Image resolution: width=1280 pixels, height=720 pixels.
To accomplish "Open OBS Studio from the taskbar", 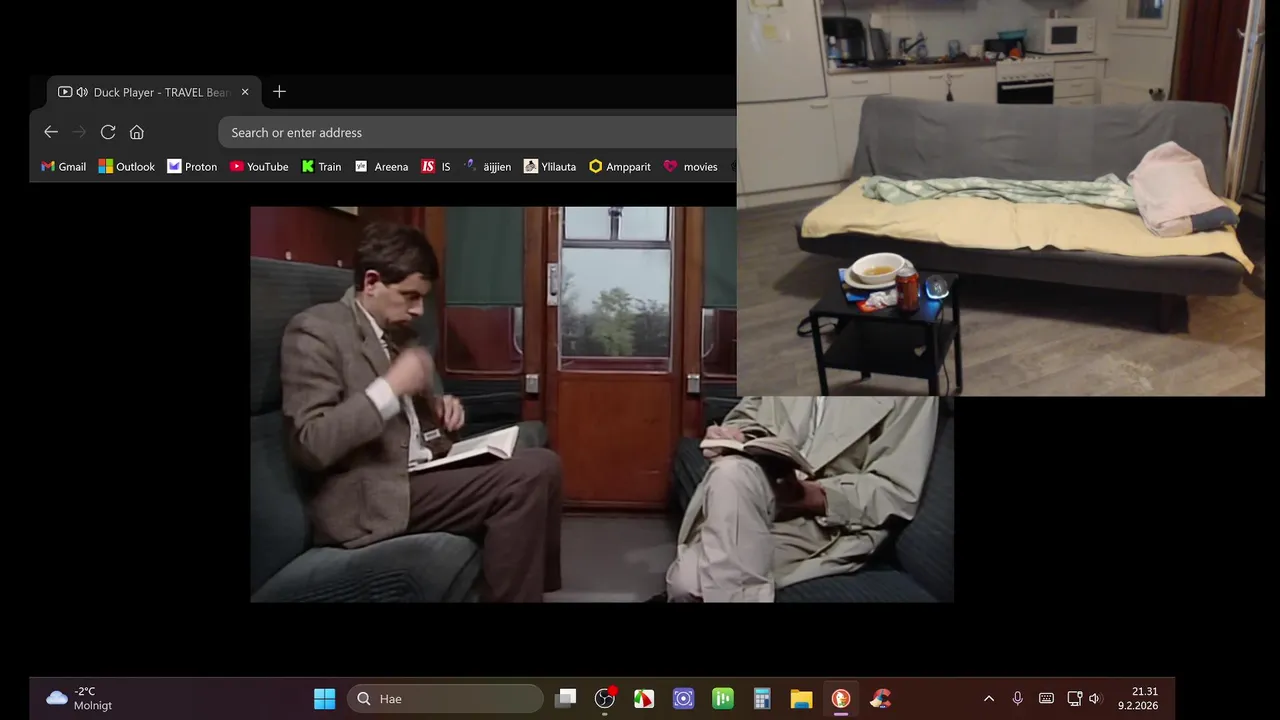I will click(604, 699).
